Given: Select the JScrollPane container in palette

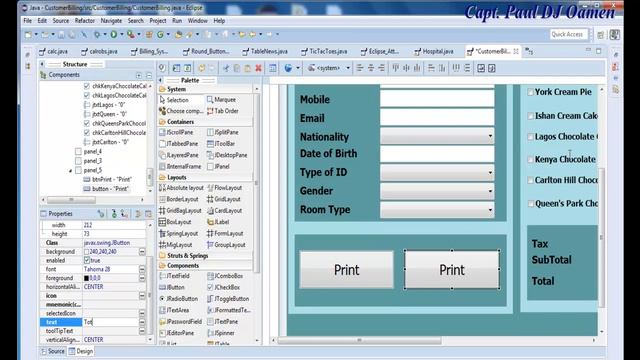Looking at the screenshot, I should pyautogui.click(x=176, y=132).
